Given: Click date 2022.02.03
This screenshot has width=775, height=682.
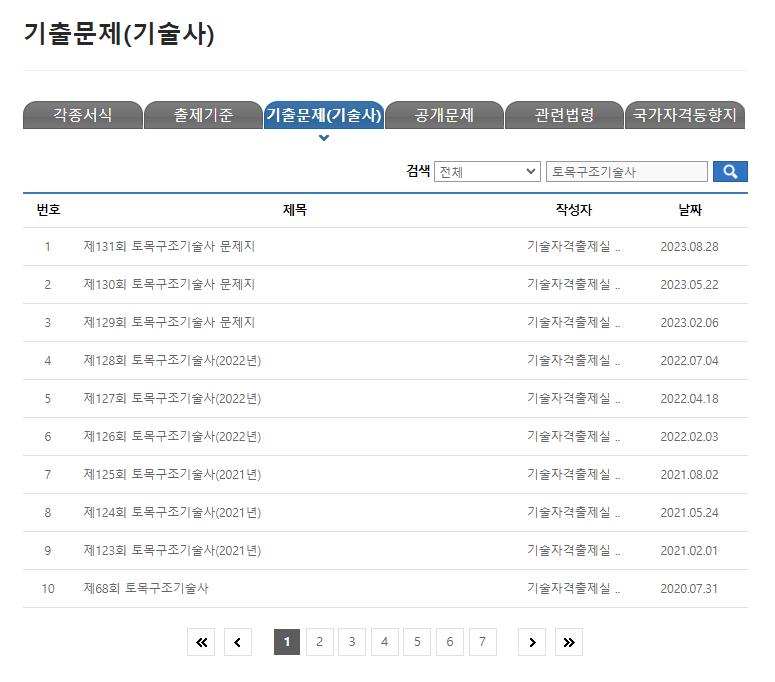Looking at the screenshot, I should click(x=689, y=437).
